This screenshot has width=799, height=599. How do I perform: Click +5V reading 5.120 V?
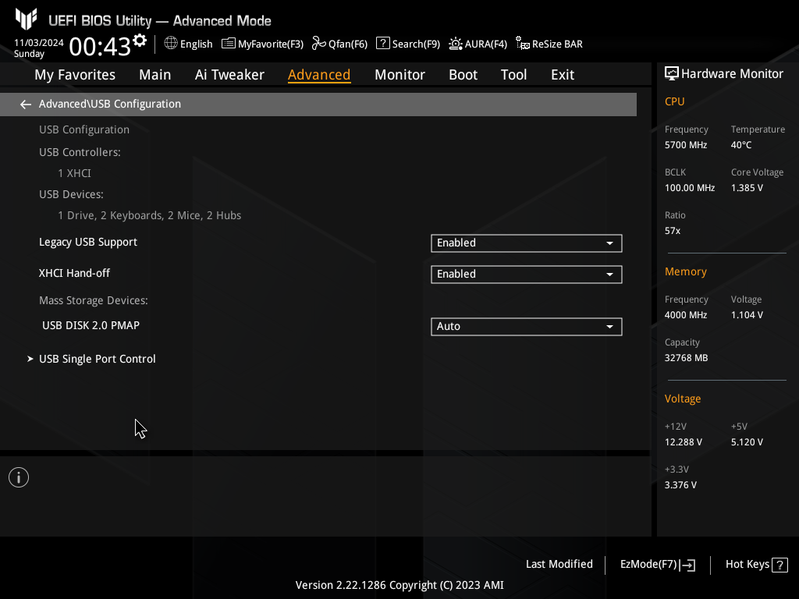[x=747, y=442]
